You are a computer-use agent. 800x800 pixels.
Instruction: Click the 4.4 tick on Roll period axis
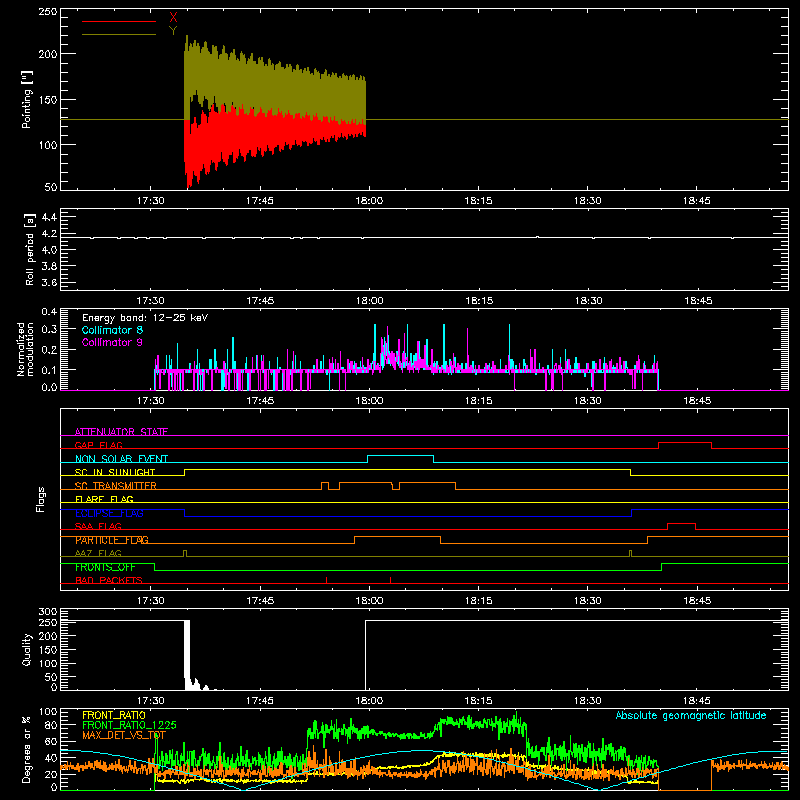pyautogui.click(x=49, y=217)
